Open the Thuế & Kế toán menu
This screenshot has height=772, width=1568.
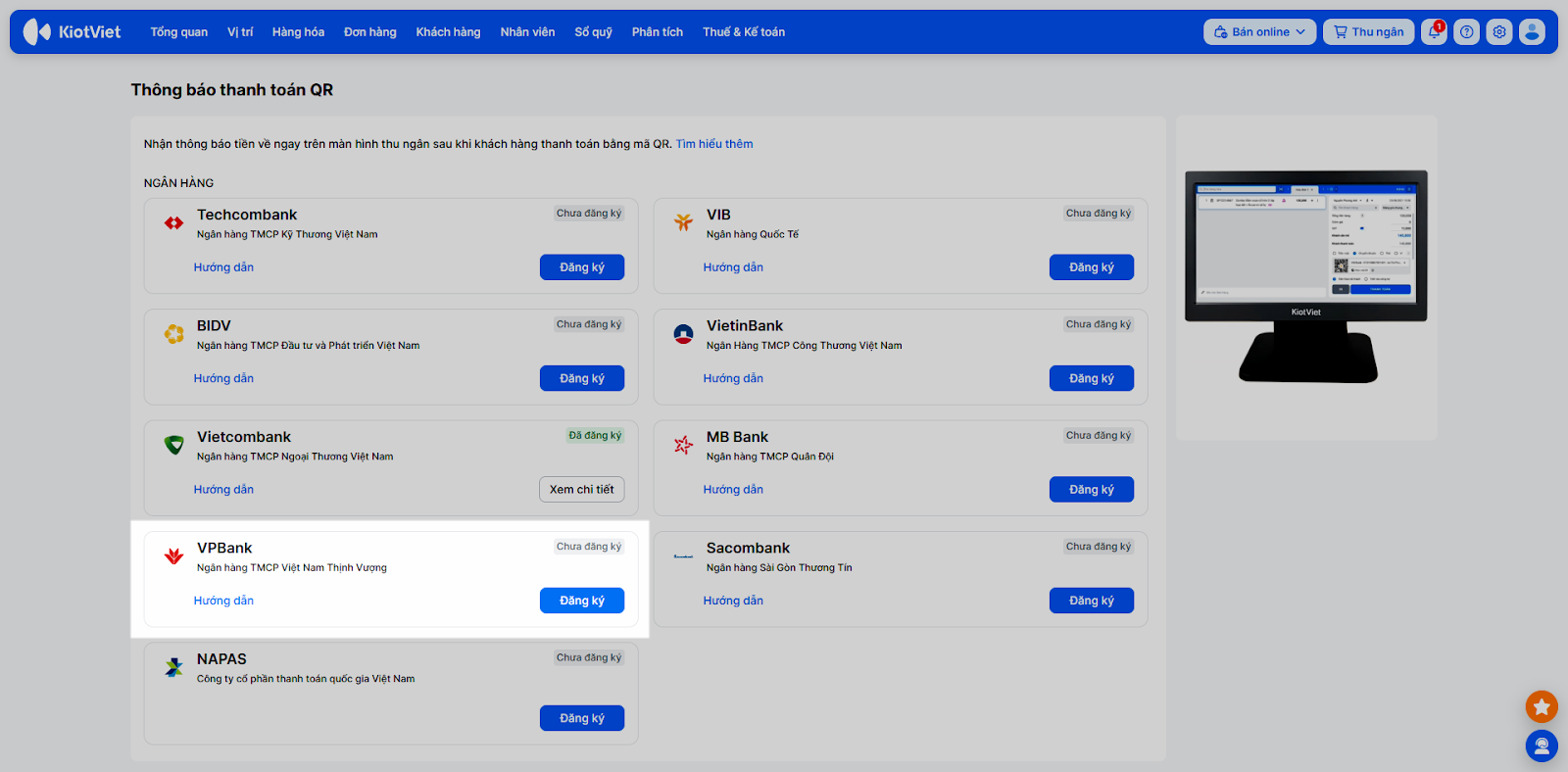pyautogui.click(x=744, y=32)
